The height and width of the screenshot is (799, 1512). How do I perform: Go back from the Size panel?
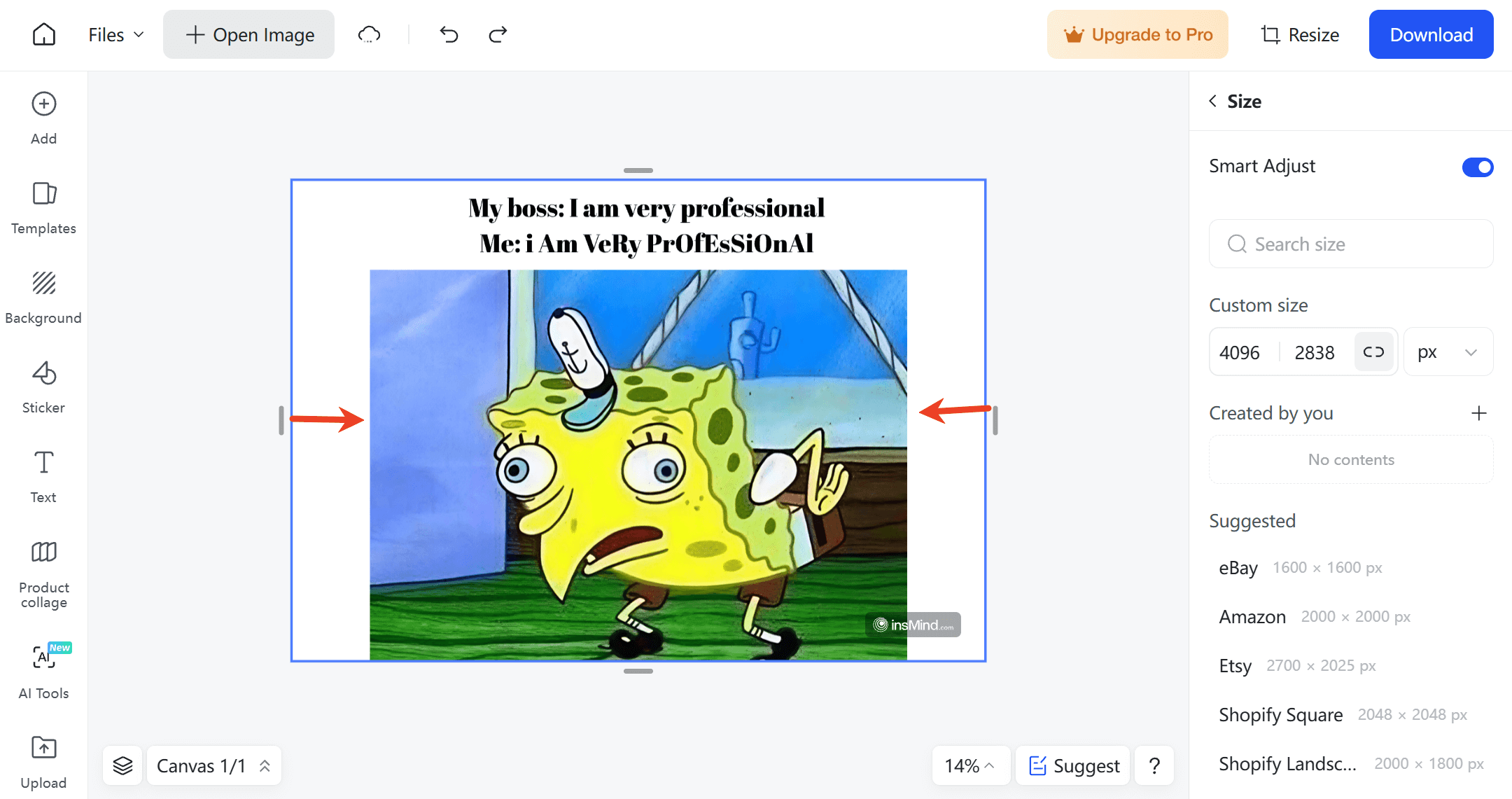pyautogui.click(x=1212, y=101)
